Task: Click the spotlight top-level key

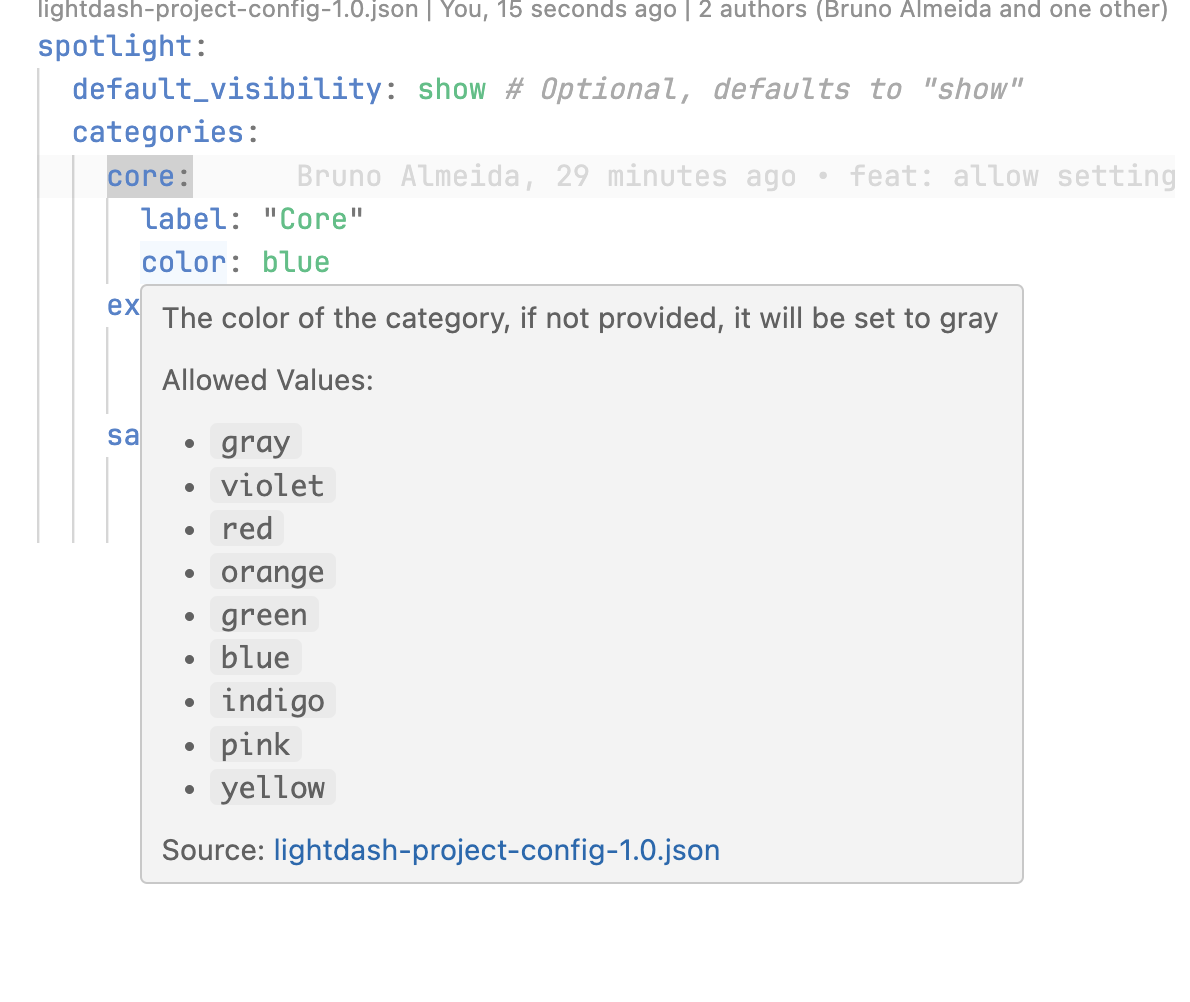Action: [x=115, y=47]
